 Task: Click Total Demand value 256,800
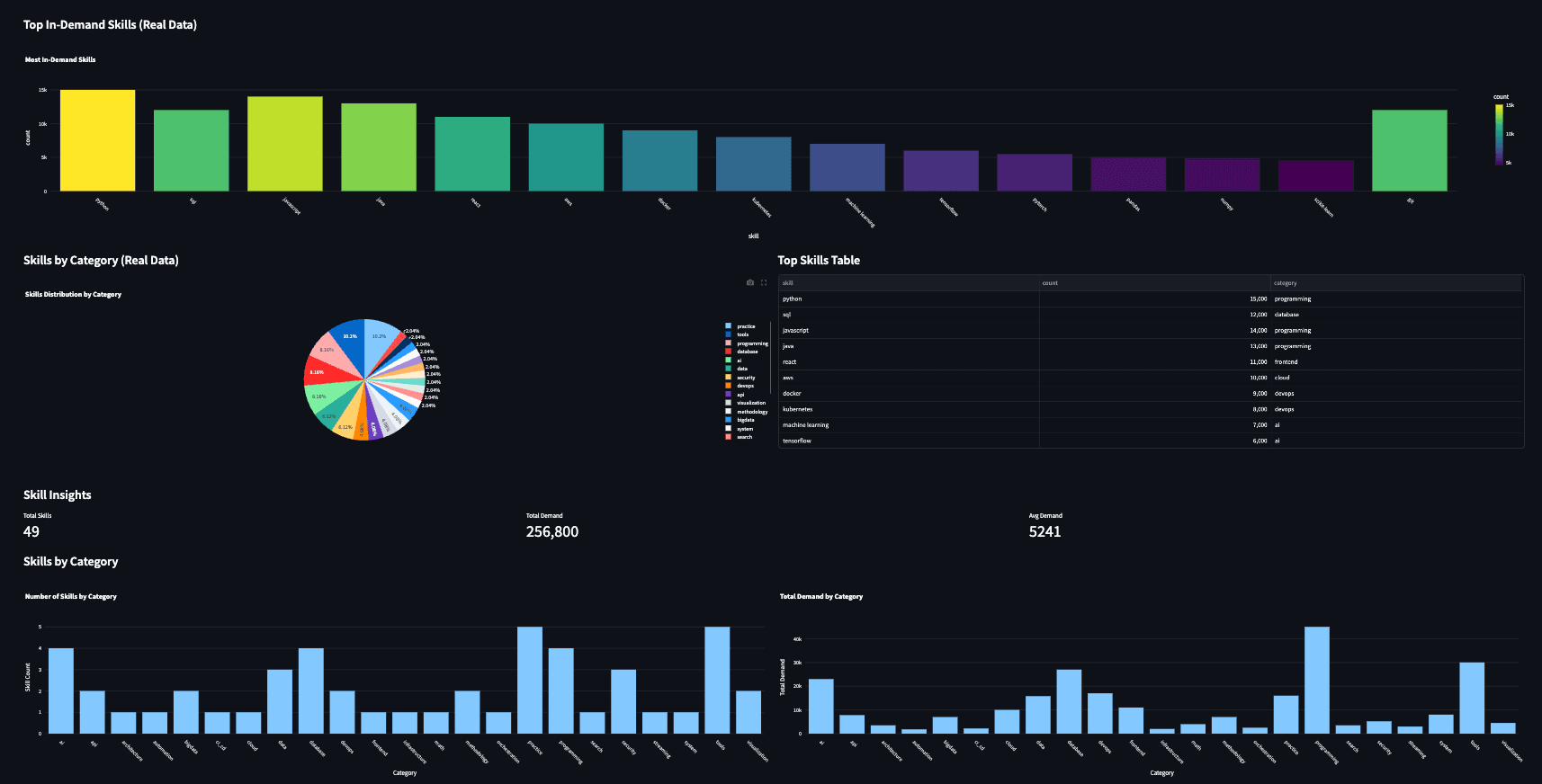pos(552,531)
